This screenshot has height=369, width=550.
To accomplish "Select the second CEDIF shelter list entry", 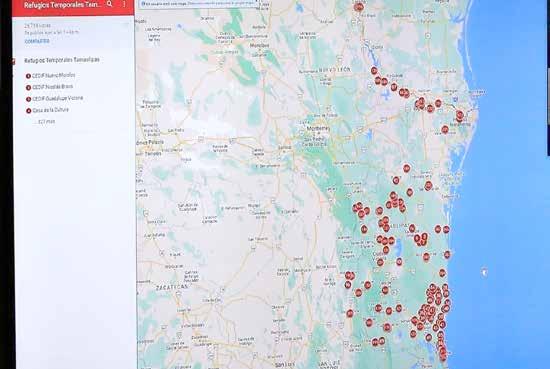I will [x=53, y=87].
